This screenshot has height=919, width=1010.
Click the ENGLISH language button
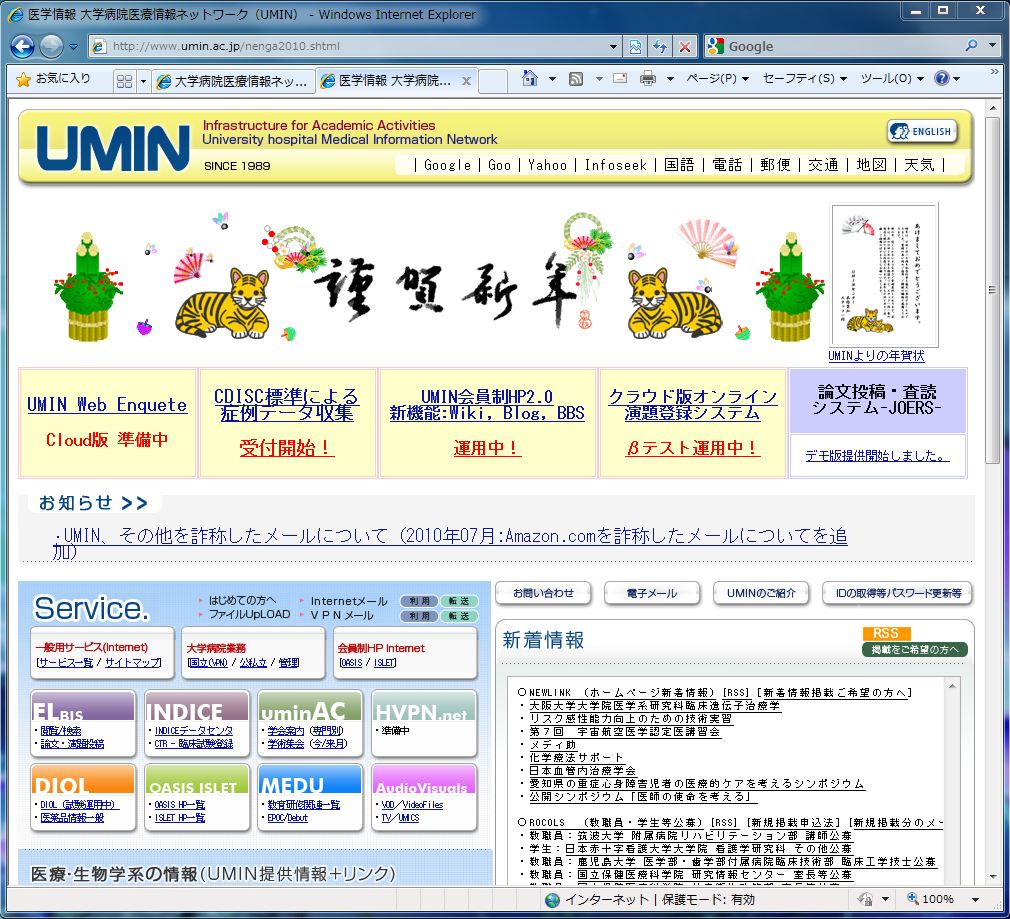tap(921, 131)
